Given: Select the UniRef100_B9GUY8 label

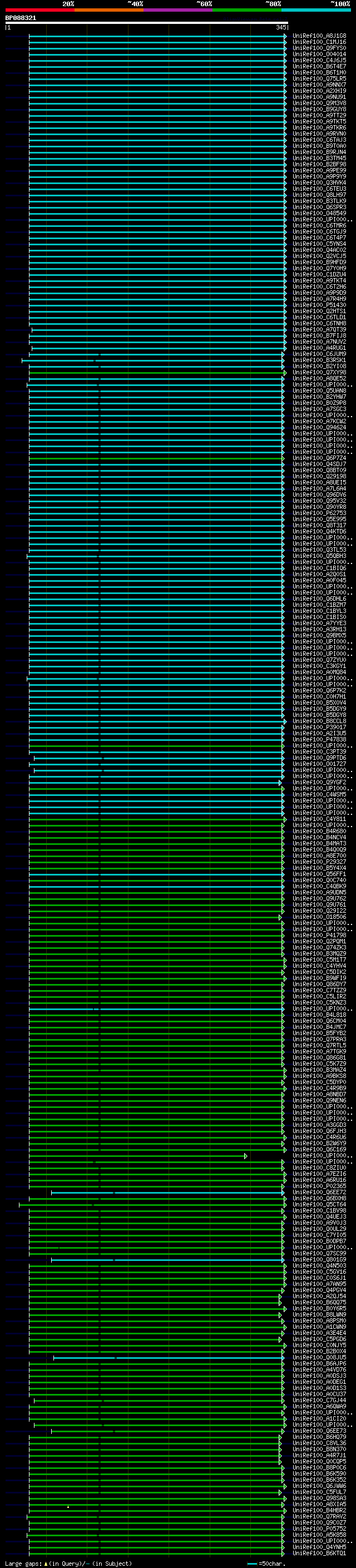Looking at the screenshot, I should (319, 110).
